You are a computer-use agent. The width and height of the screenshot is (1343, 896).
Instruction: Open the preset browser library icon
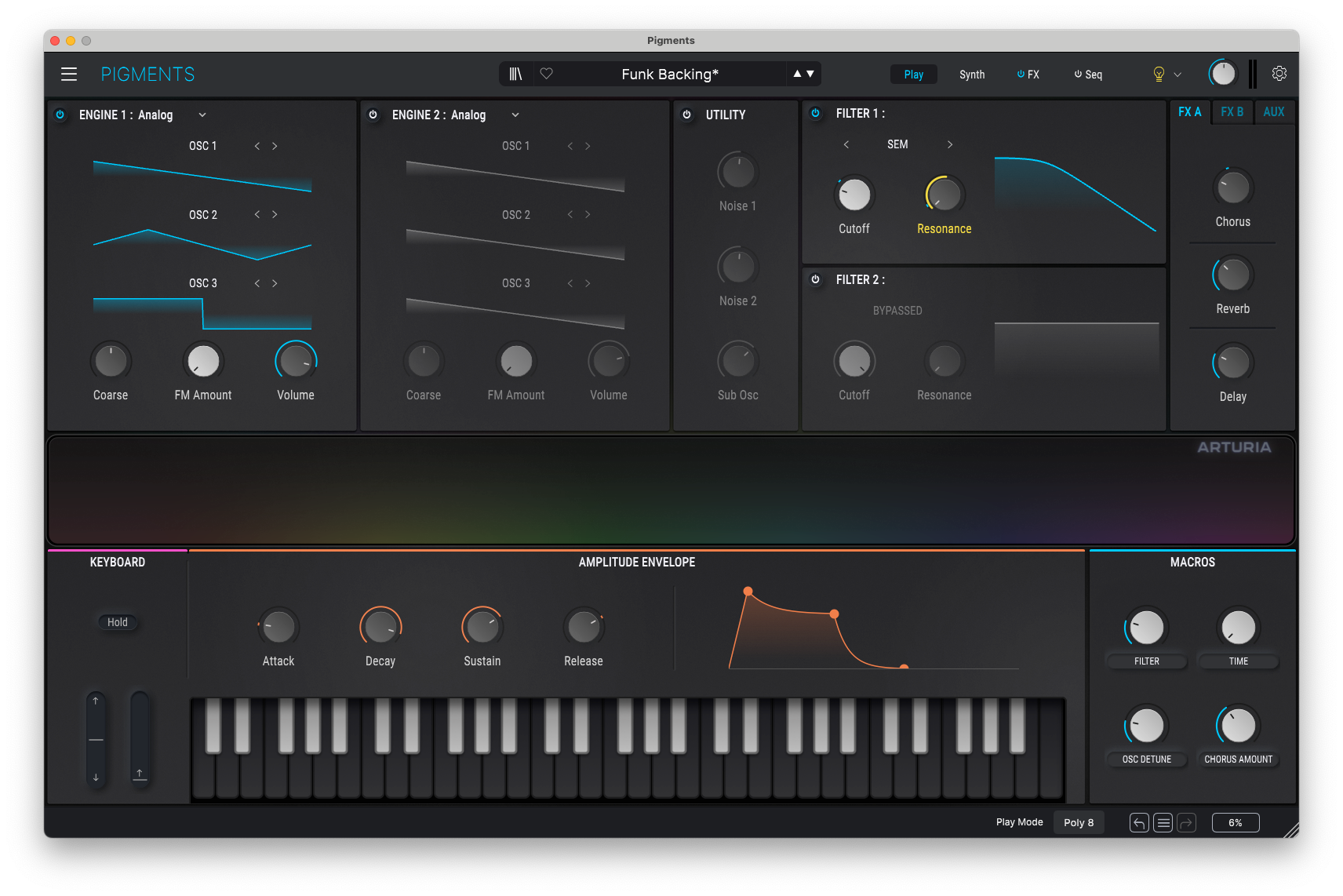click(515, 74)
